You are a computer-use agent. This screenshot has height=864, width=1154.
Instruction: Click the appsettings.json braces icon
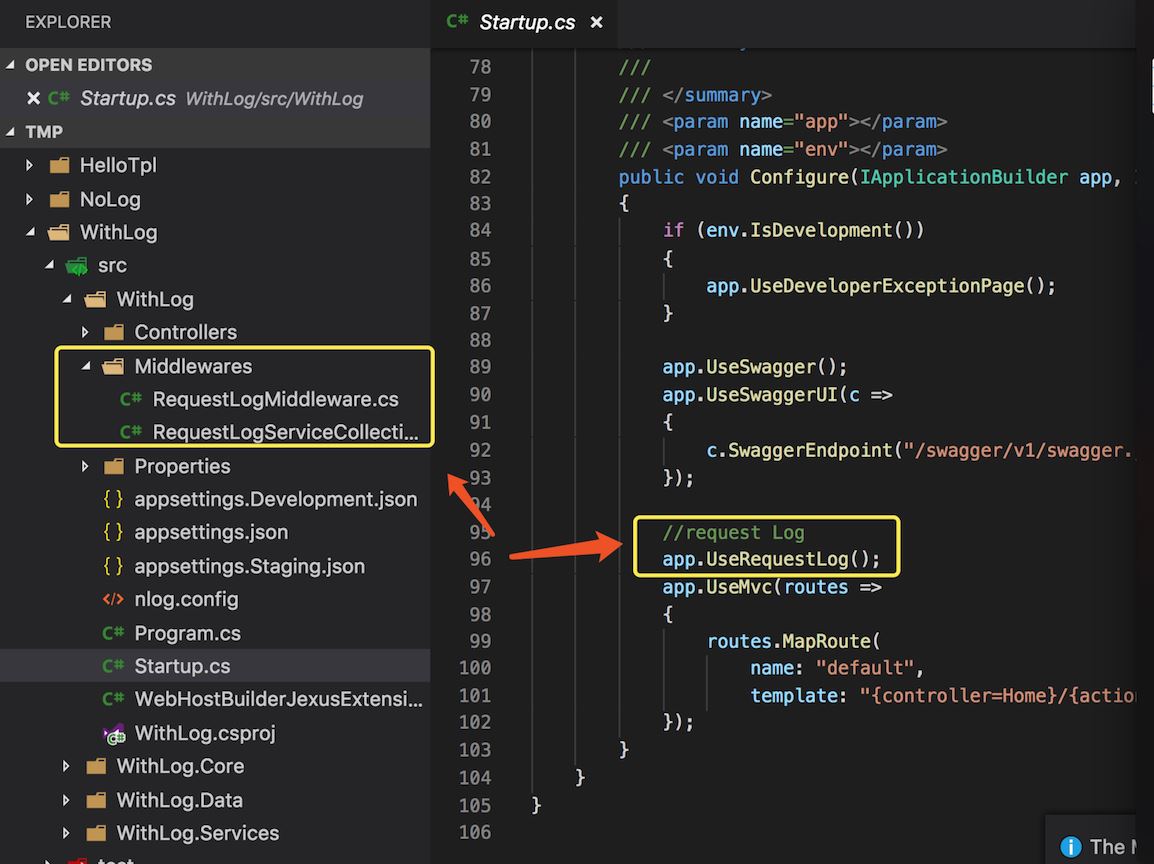[113, 533]
